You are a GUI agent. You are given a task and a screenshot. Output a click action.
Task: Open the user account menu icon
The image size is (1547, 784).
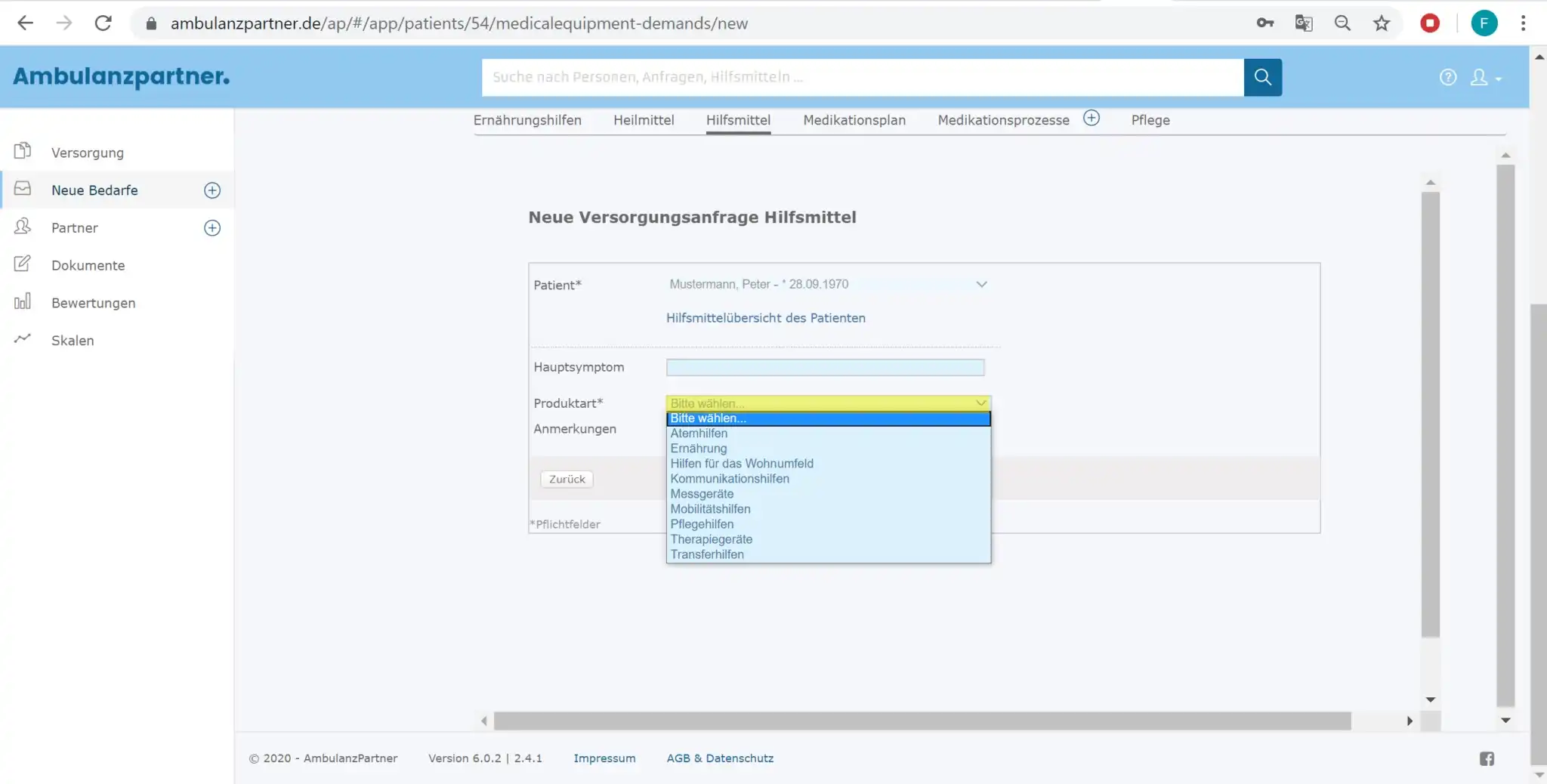tap(1485, 77)
